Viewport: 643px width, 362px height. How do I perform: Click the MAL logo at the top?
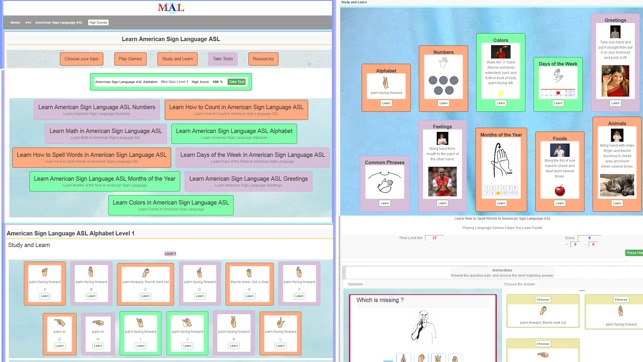coord(171,7)
